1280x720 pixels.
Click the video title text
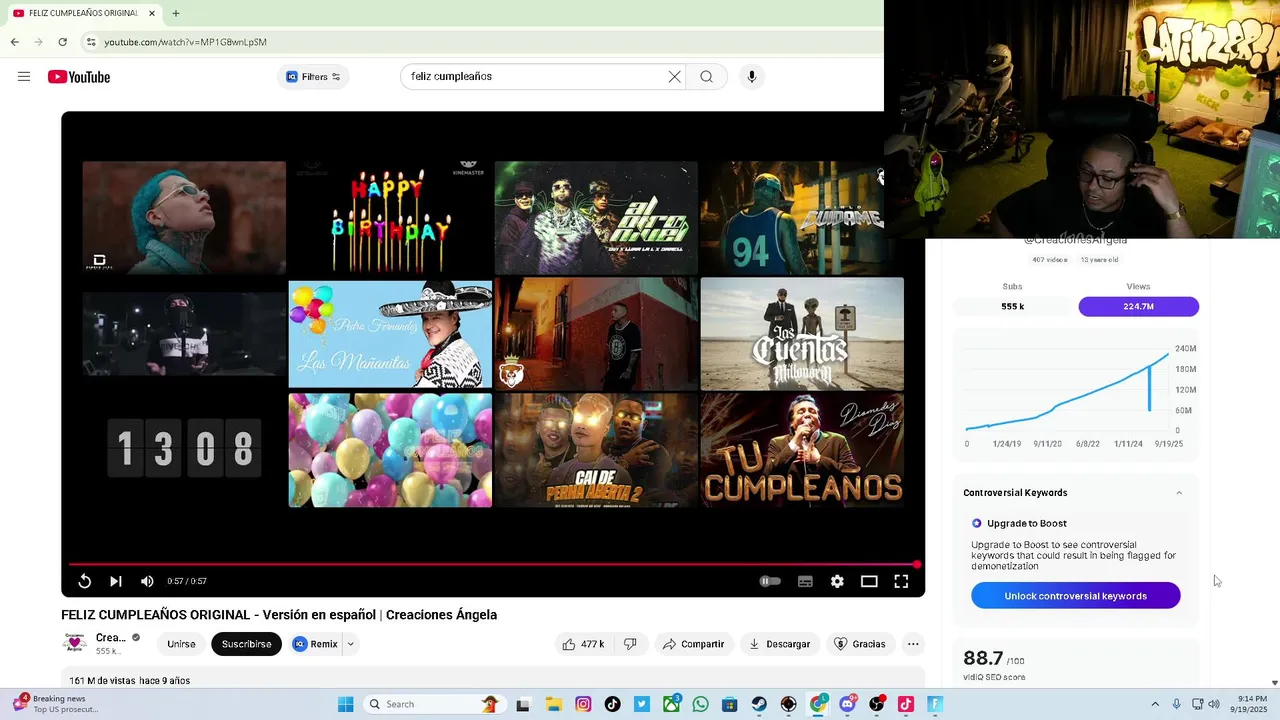pyautogui.click(x=279, y=615)
